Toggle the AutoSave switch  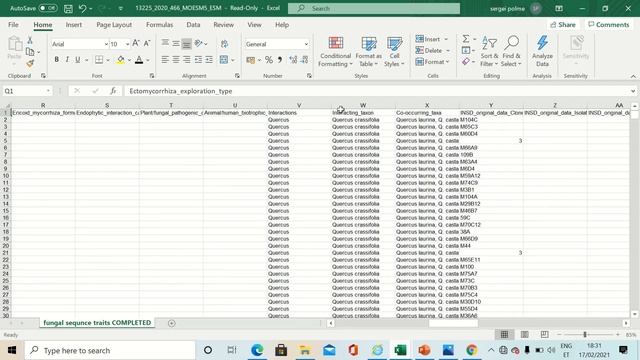coord(48,8)
